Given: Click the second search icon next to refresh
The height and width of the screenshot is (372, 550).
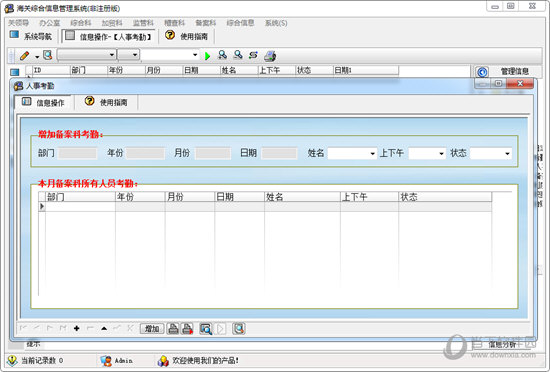Looking at the screenshot, I should [238, 55].
